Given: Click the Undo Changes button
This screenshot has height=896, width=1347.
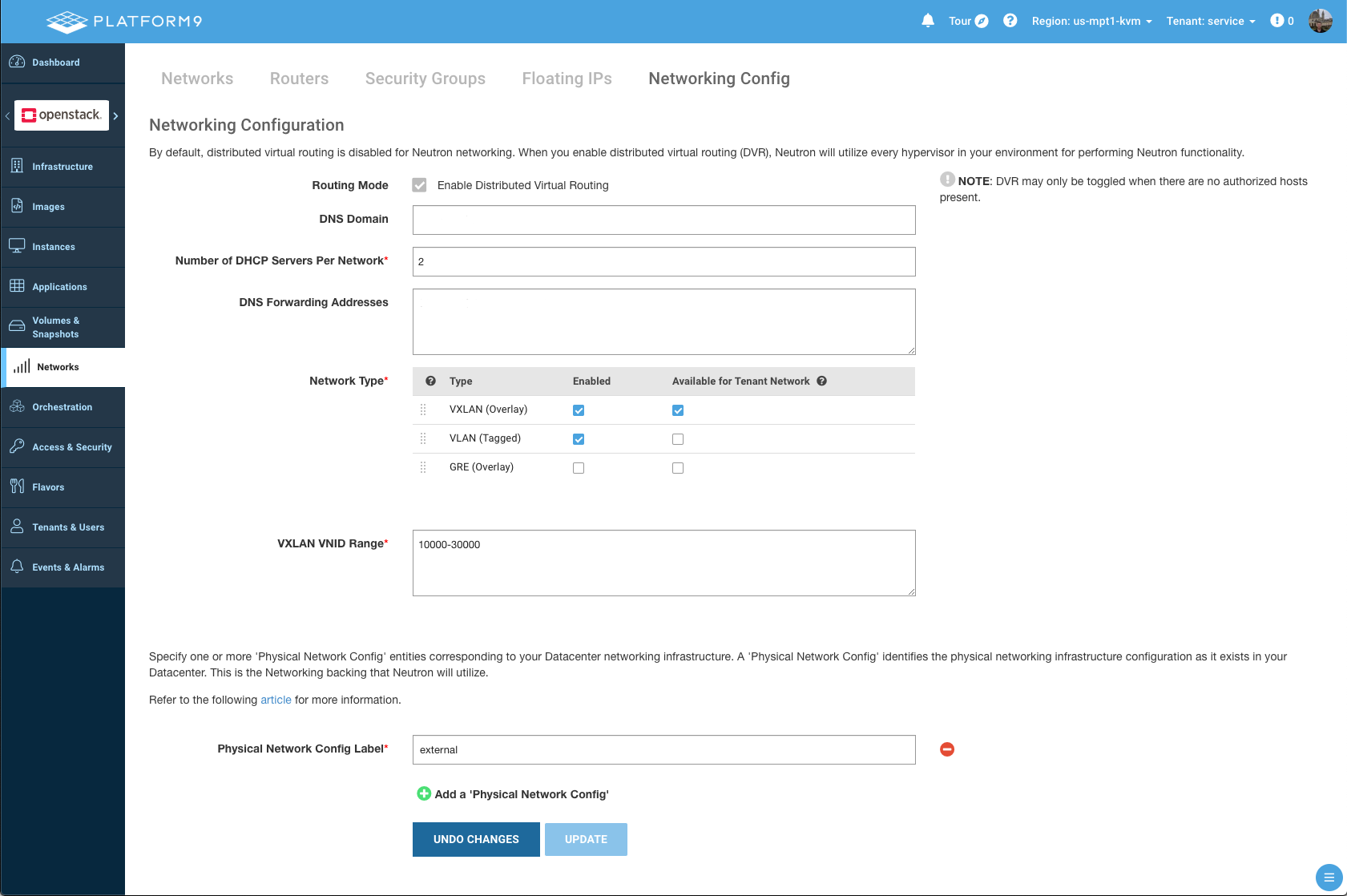Looking at the screenshot, I should (476, 839).
